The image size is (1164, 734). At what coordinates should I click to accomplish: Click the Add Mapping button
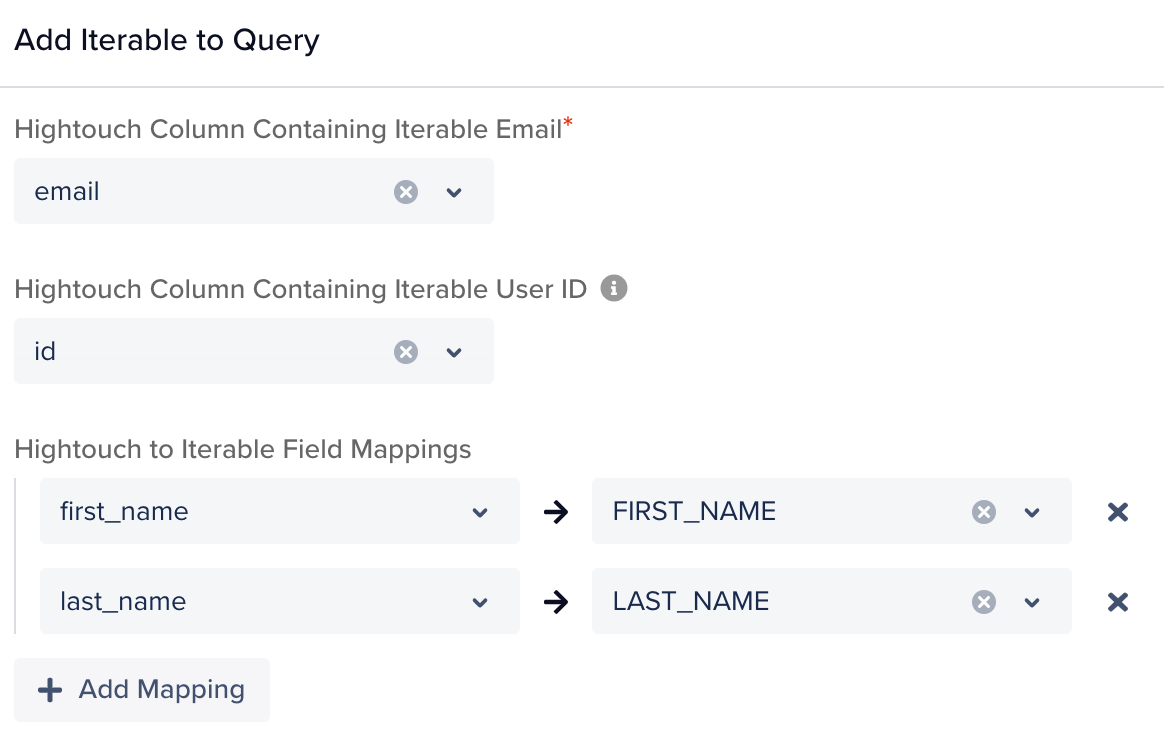tap(142, 689)
